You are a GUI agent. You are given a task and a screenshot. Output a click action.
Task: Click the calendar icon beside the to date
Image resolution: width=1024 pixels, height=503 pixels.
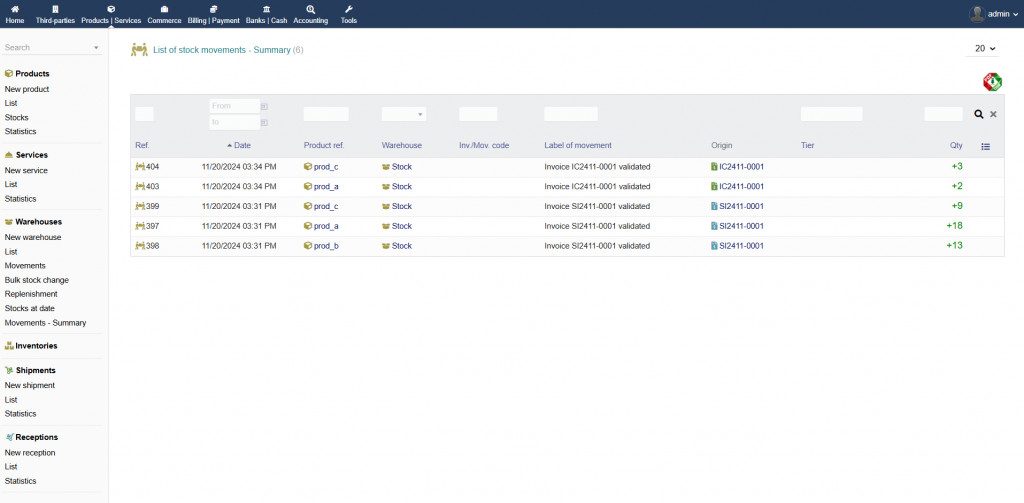[x=264, y=122]
